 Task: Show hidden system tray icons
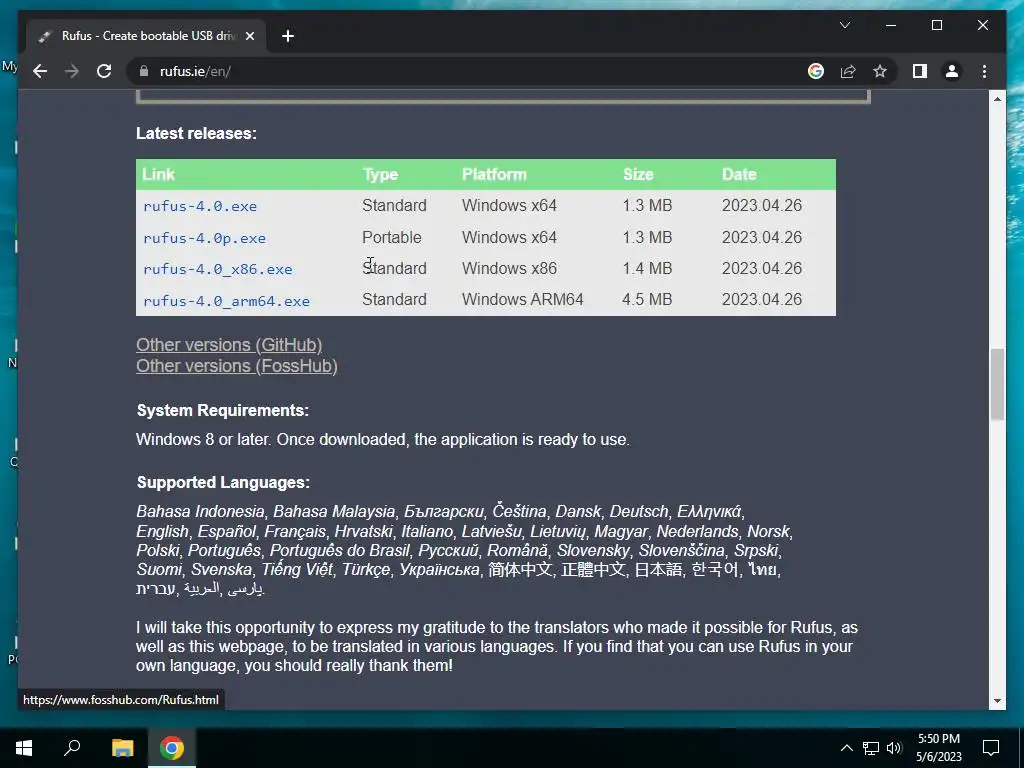(846, 748)
